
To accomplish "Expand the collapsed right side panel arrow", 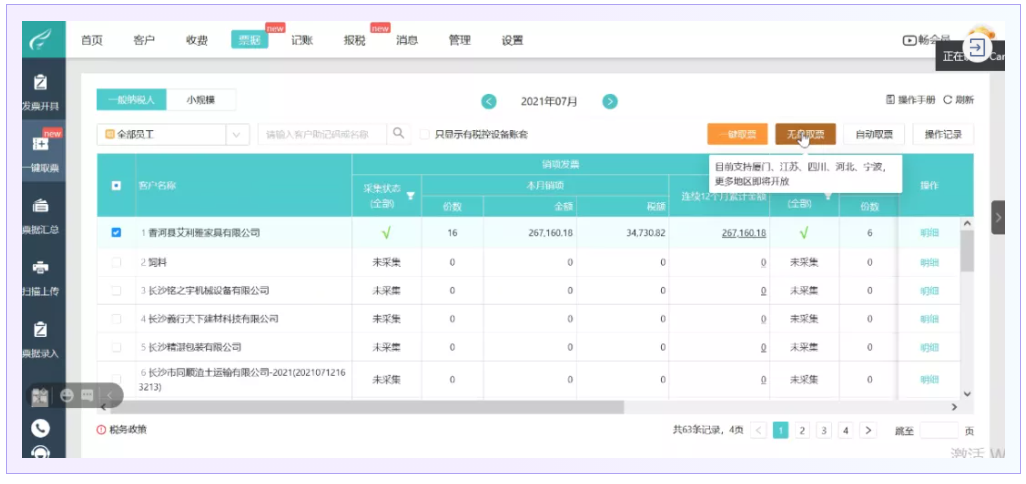I will pos(997,217).
